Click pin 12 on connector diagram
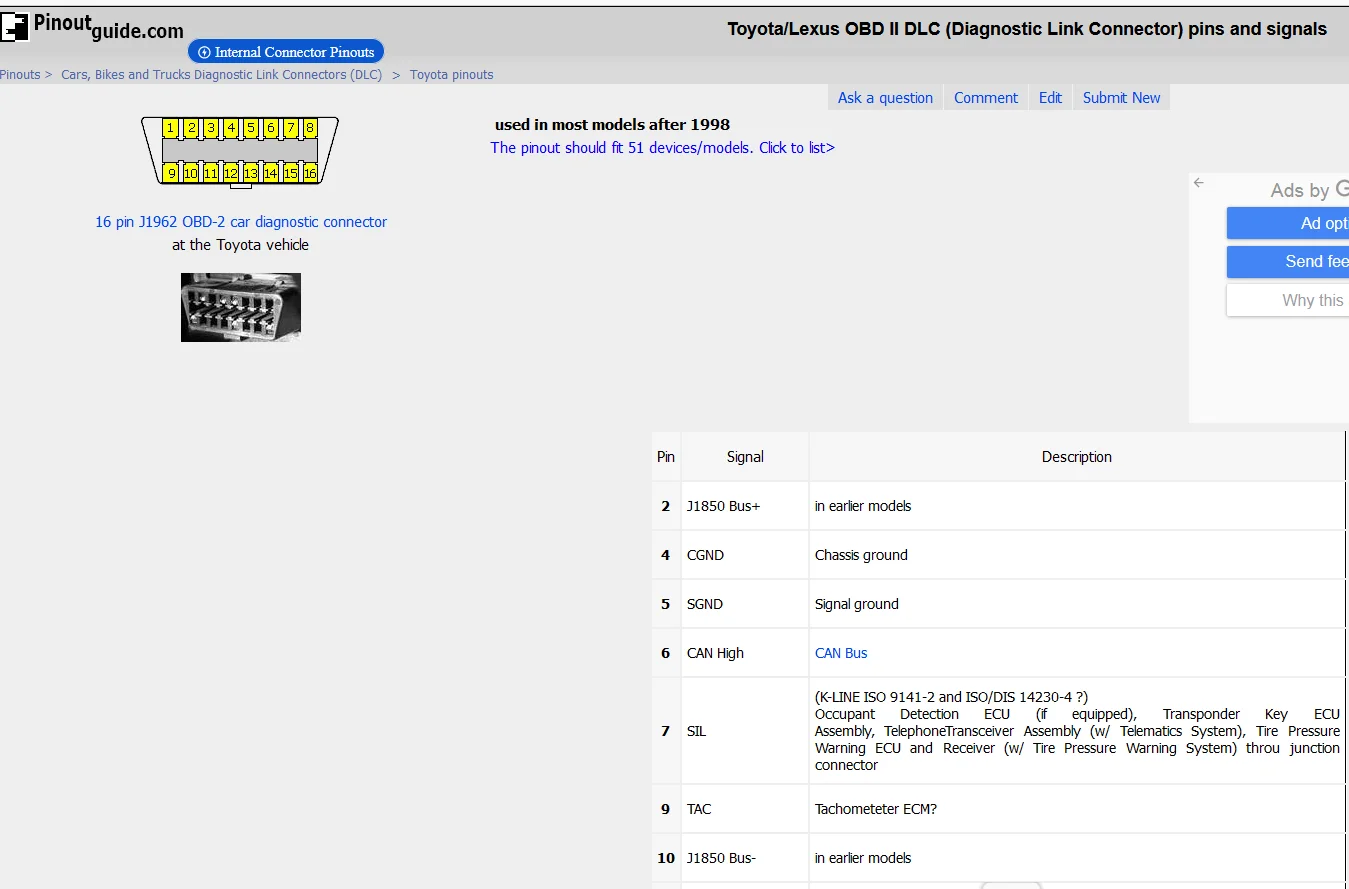The image size is (1349, 889). tap(231, 173)
